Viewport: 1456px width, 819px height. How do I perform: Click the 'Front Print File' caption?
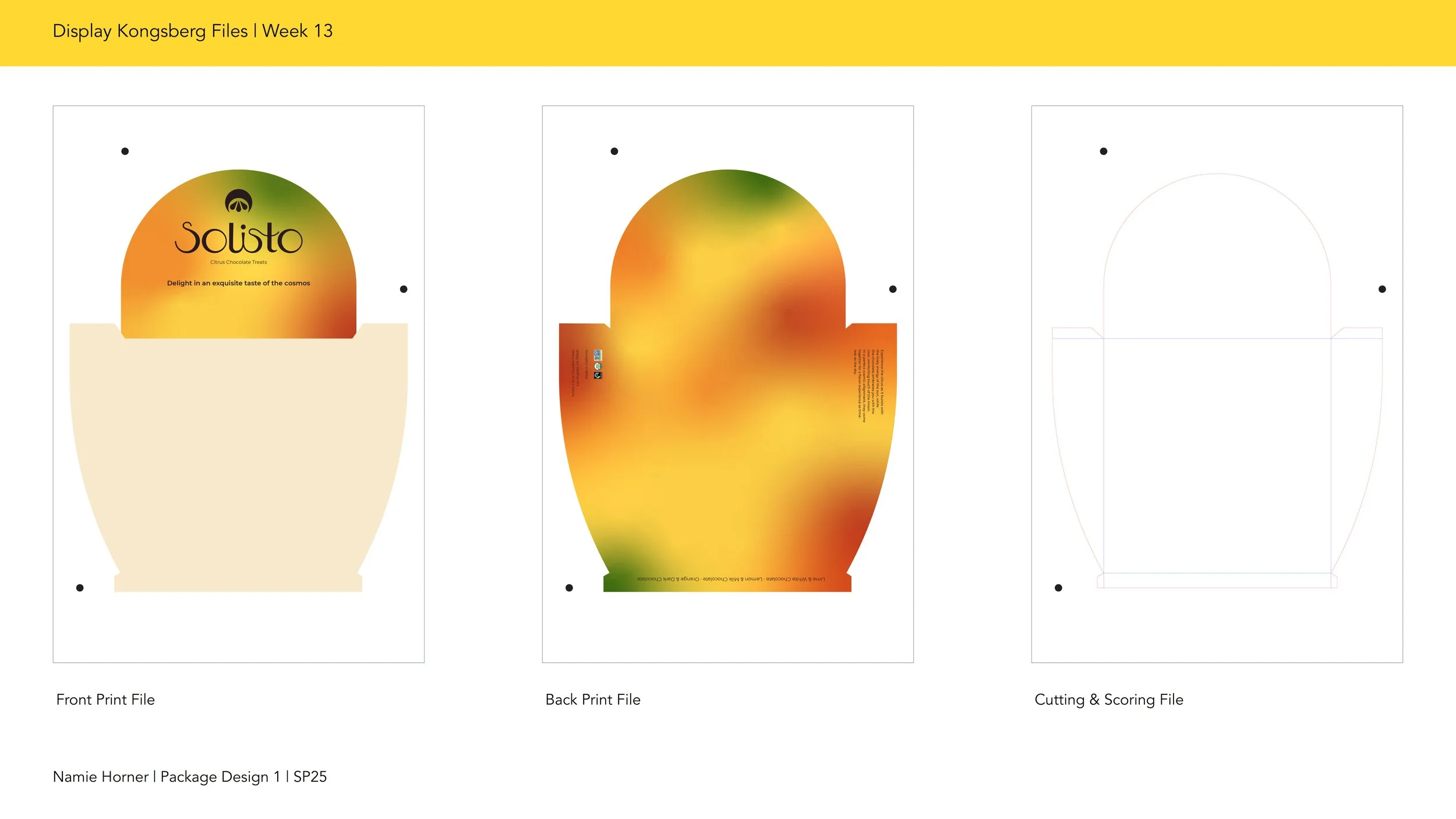[105, 700]
